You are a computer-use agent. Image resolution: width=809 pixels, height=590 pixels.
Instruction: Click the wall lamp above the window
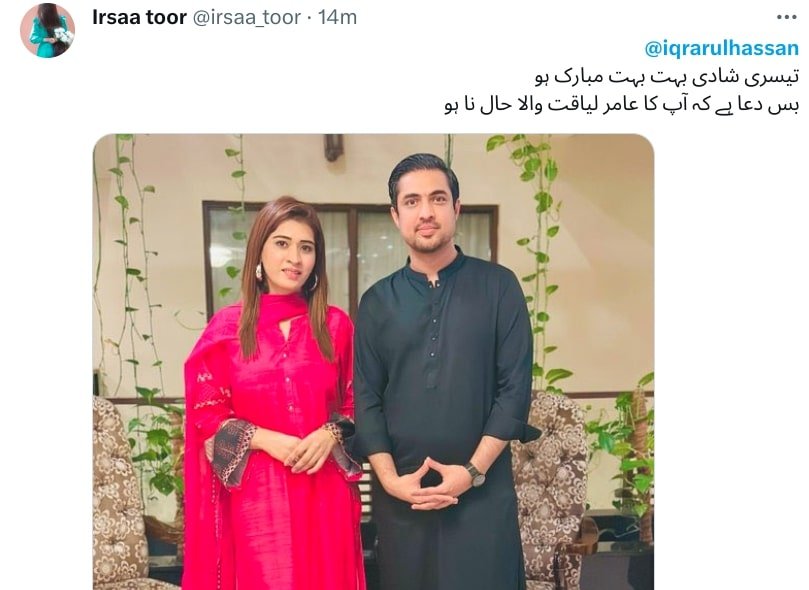click(333, 147)
